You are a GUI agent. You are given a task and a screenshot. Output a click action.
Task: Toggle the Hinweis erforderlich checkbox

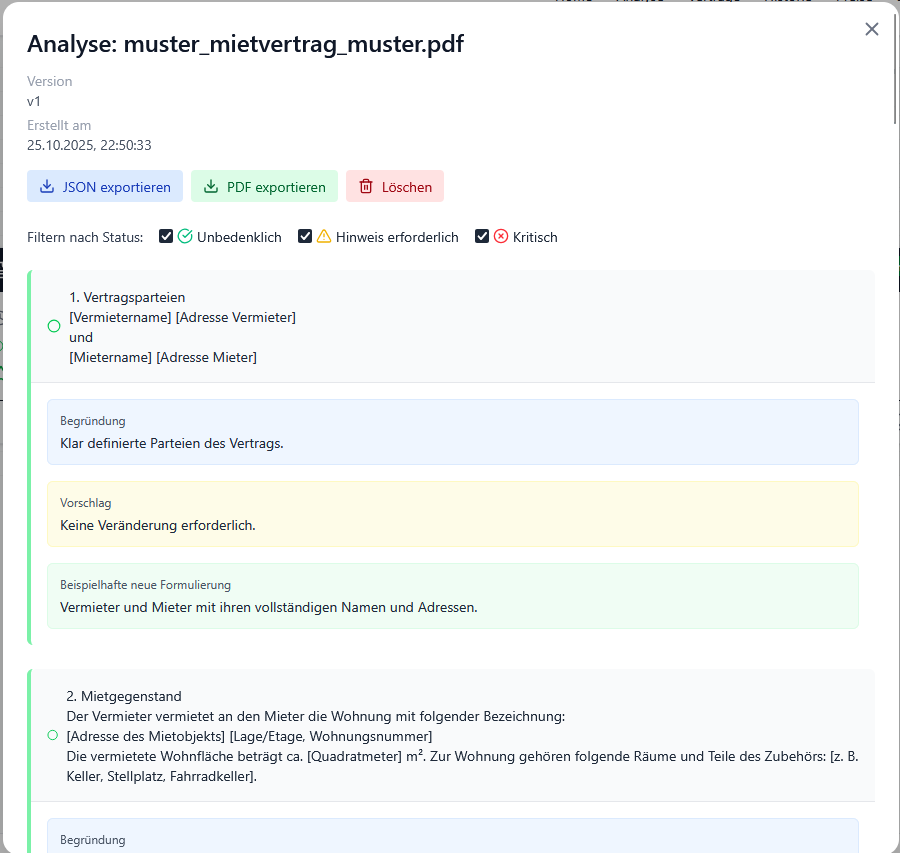pos(306,237)
